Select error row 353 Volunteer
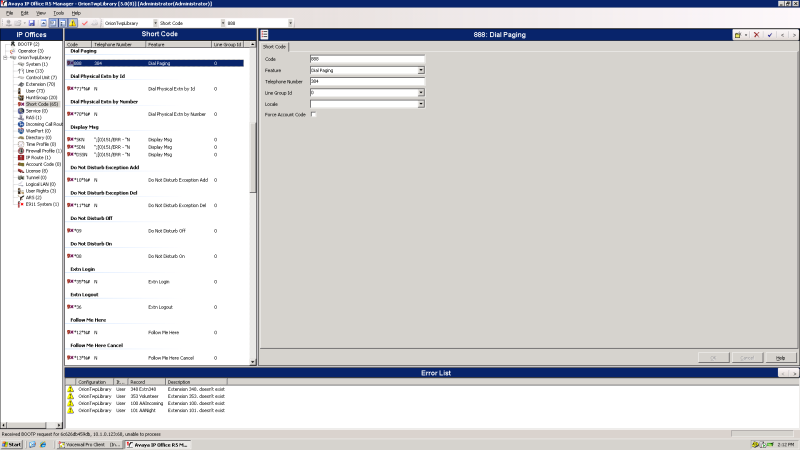 (146, 396)
